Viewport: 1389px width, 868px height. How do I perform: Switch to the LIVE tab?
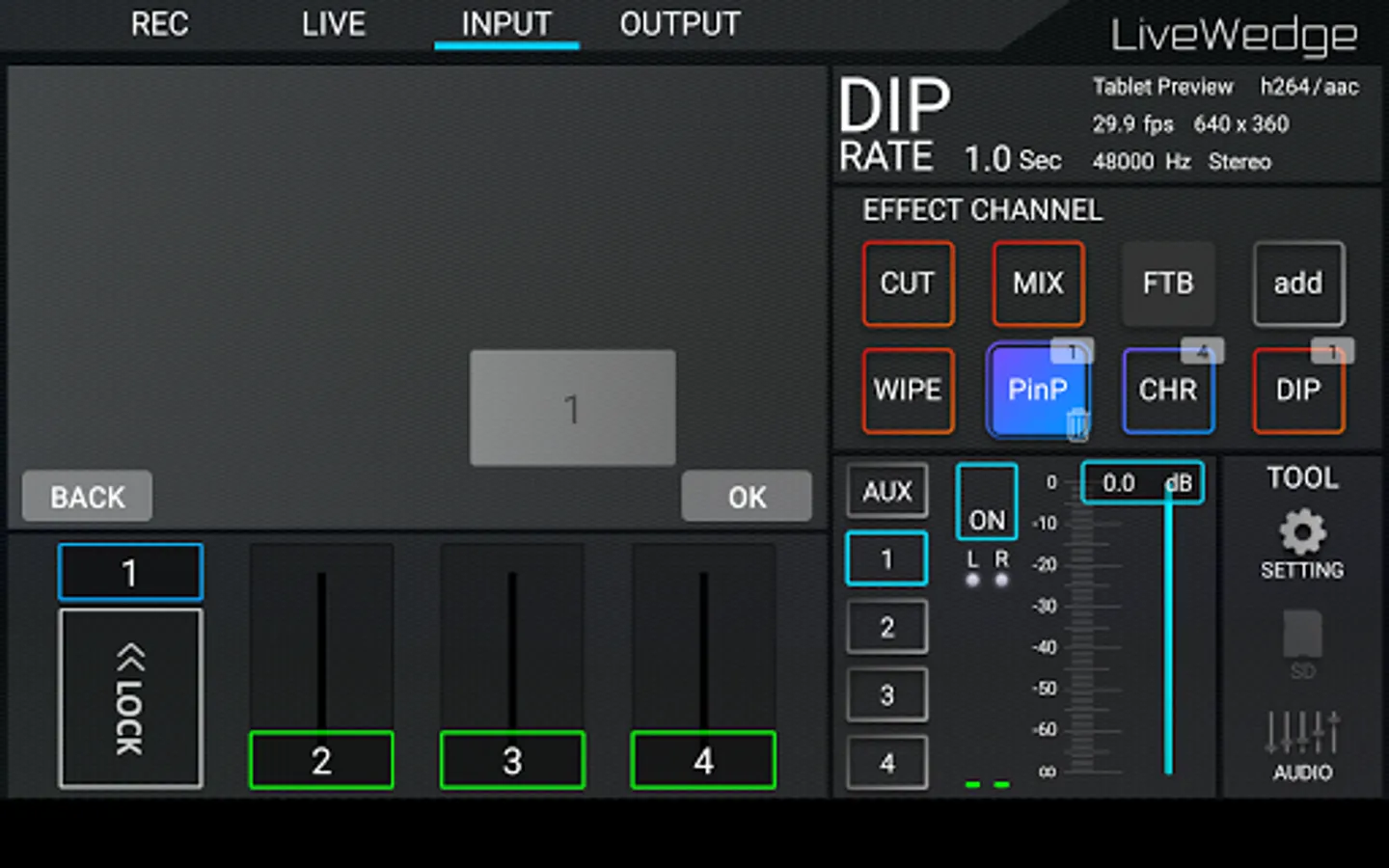(334, 24)
